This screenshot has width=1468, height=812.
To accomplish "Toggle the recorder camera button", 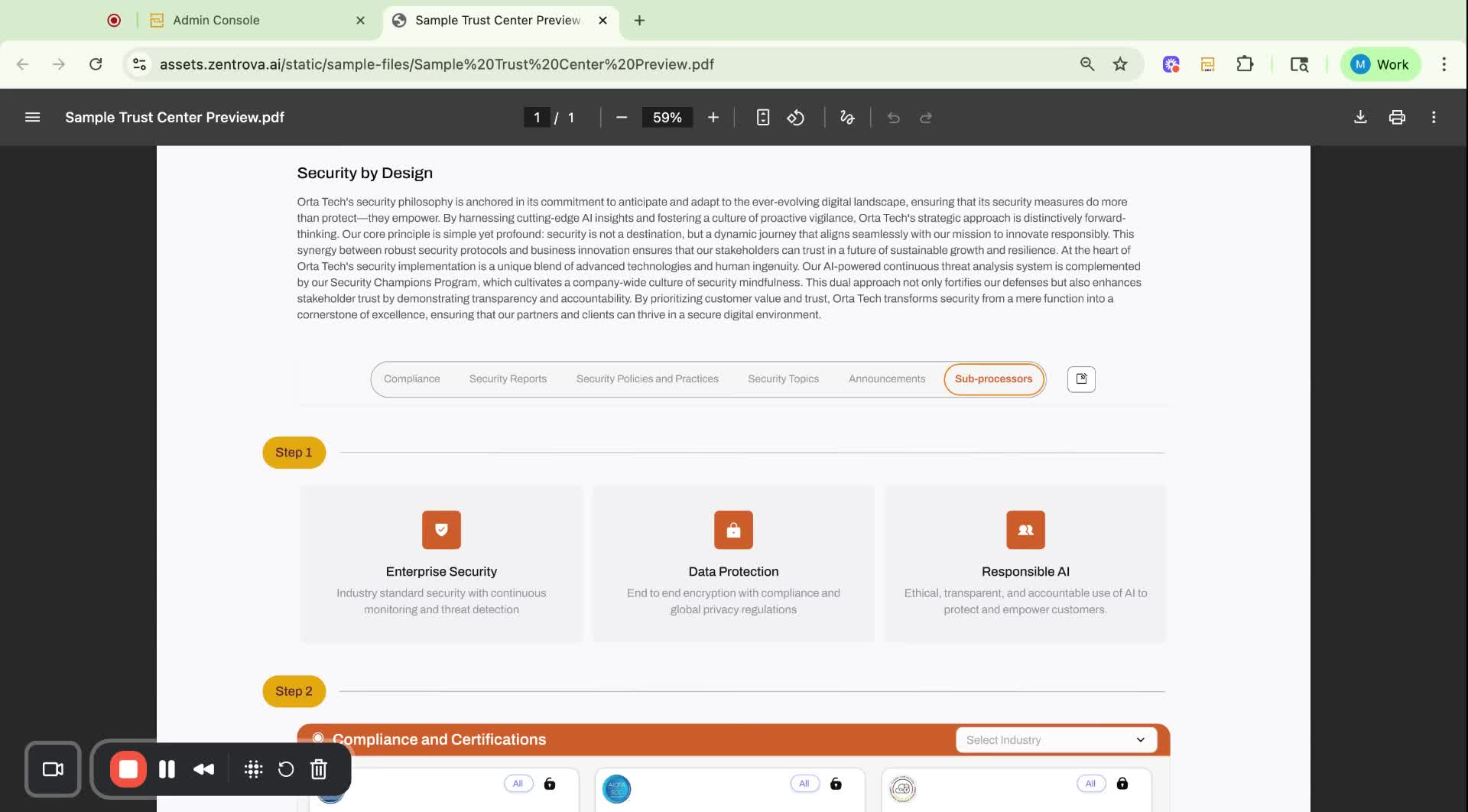I will click(53, 769).
